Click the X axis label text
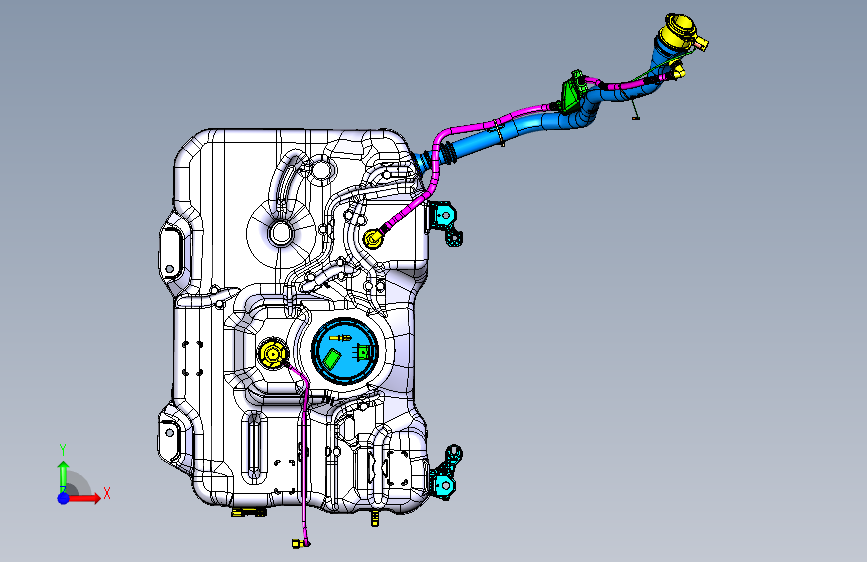The image size is (867, 562). [x=107, y=493]
